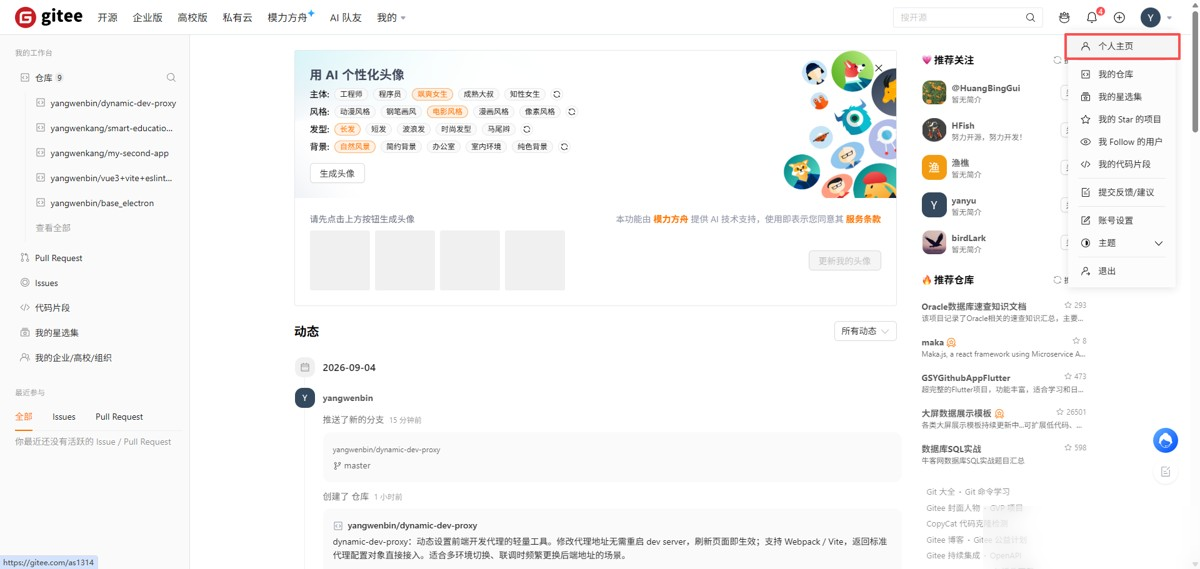Star the Oracle数据库速查知识文档 repo
The height and width of the screenshot is (569, 1200).
point(1069,305)
